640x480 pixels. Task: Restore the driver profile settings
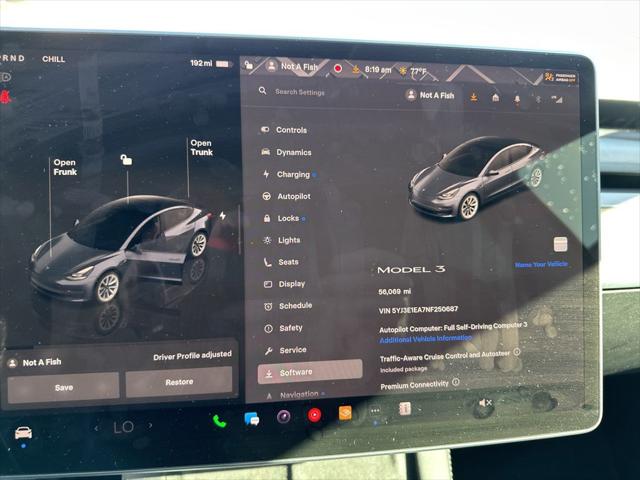click(x=179, y=382)
